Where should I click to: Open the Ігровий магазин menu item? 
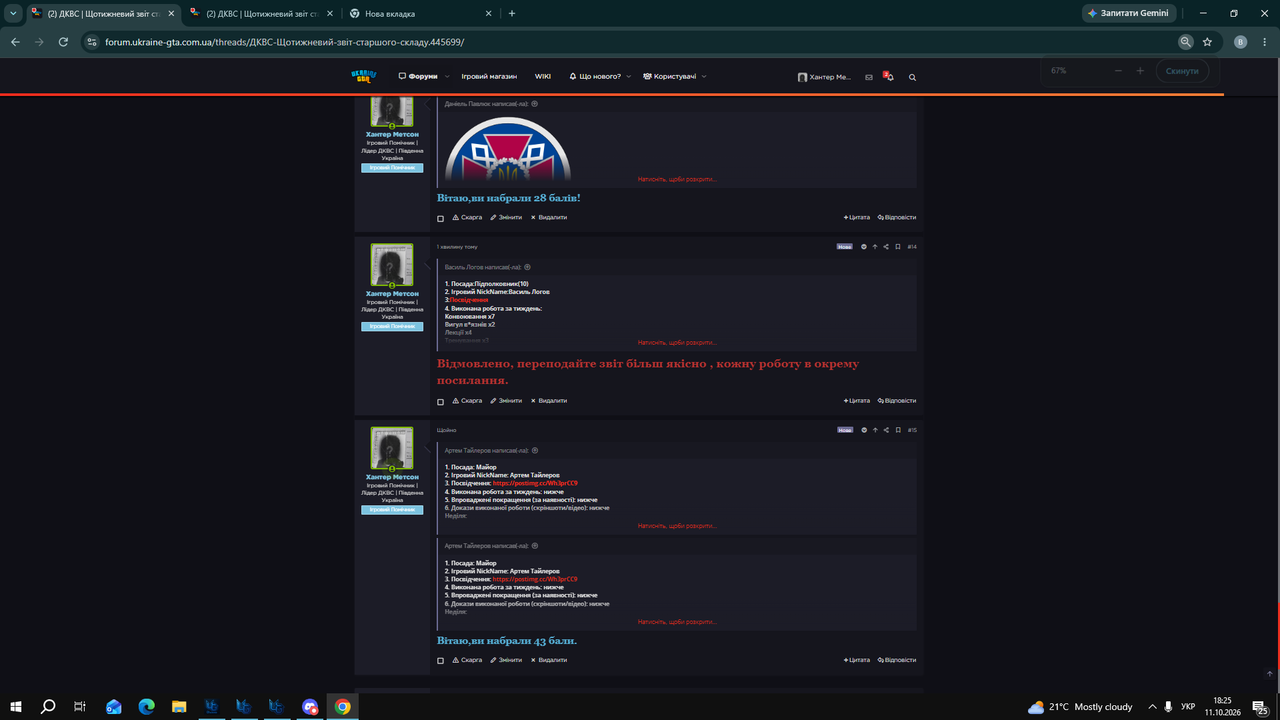click(x=489, y=76)
